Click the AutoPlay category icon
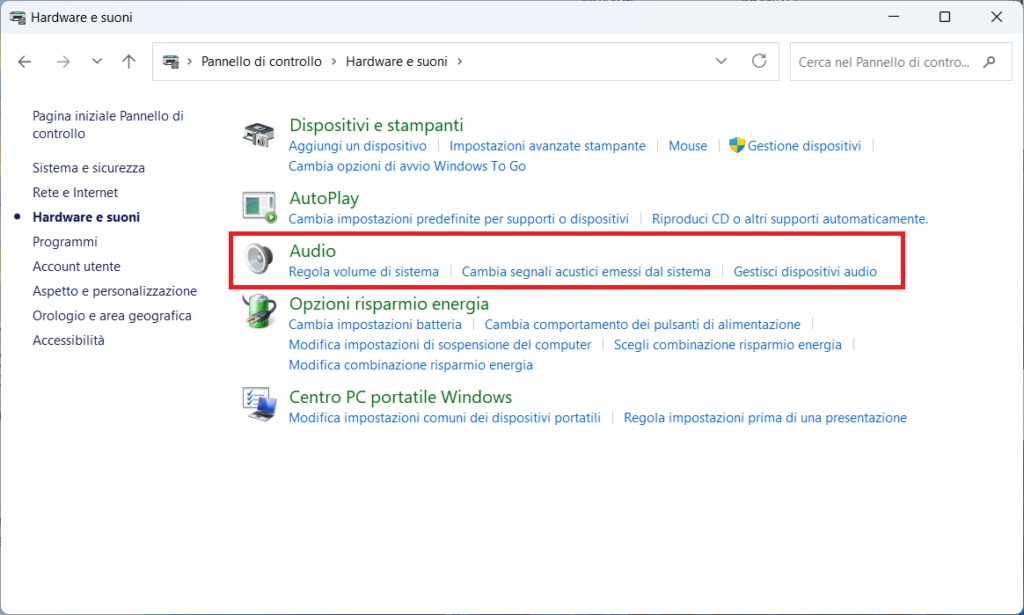The image size is (1024, 615). click(x=259, y=207)
